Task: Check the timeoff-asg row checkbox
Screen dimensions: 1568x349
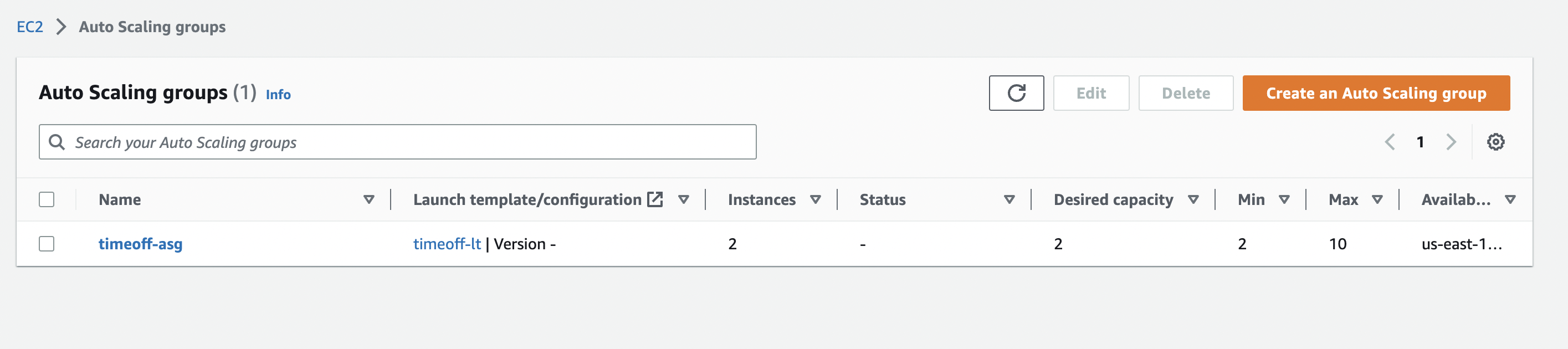Action: (x=48, y=243)
